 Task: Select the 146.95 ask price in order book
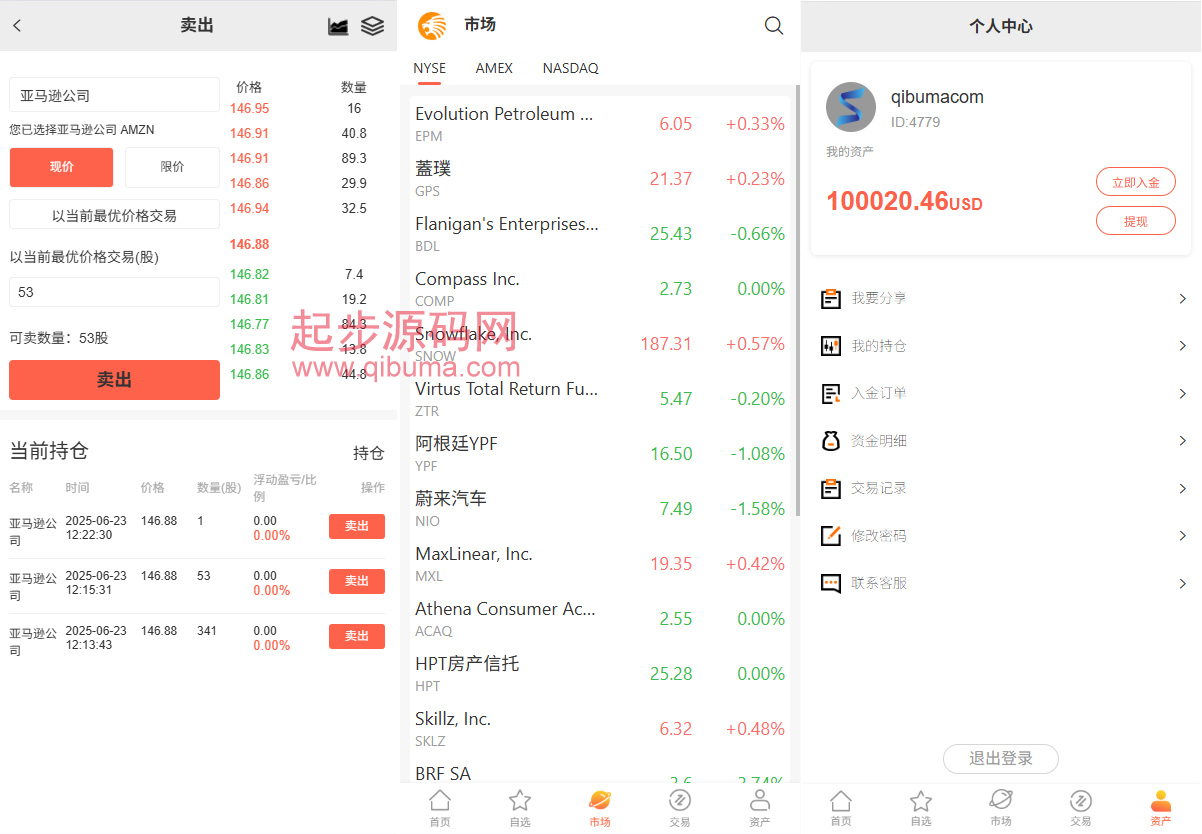[250, 108]
